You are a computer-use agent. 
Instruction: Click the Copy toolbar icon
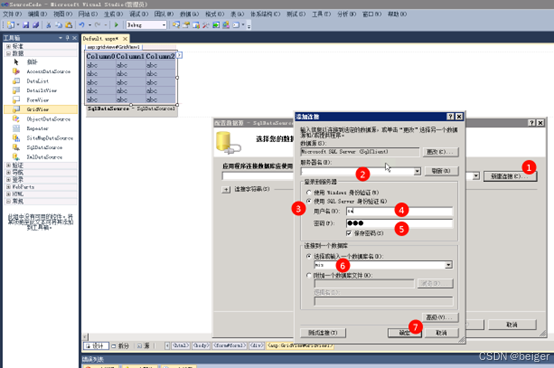(59, 25)
